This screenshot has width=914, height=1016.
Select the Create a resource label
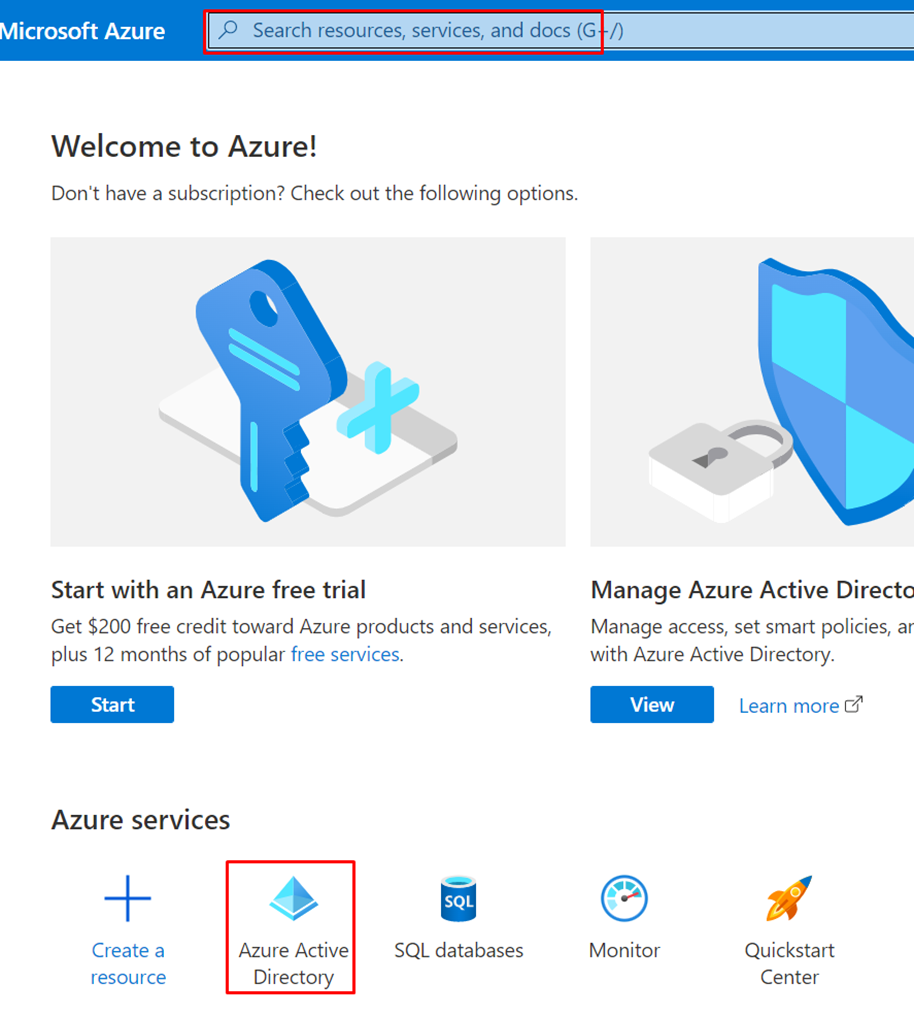click(x=128, y=964)
